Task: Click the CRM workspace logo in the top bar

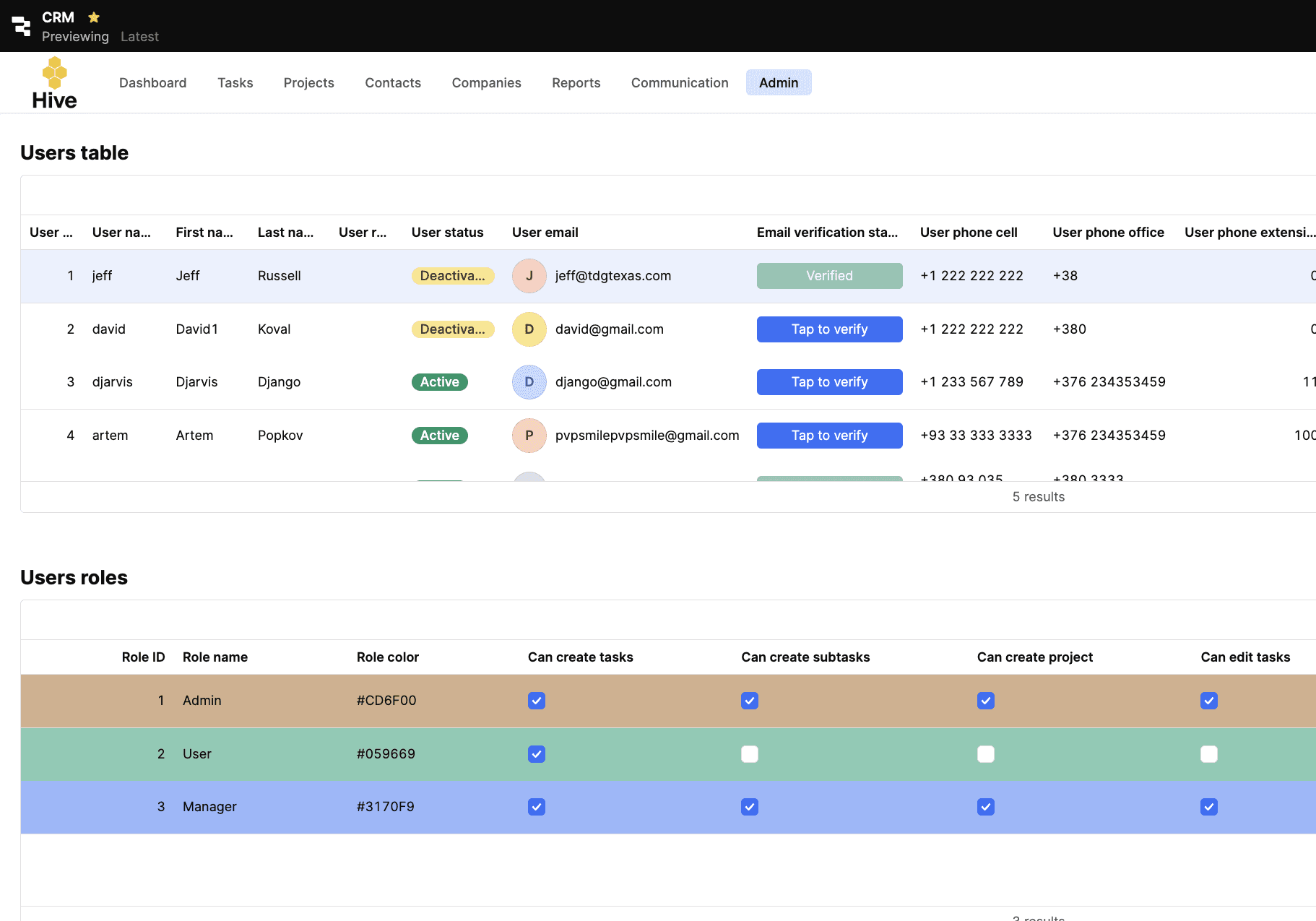Action: click(x=22, y=25)
